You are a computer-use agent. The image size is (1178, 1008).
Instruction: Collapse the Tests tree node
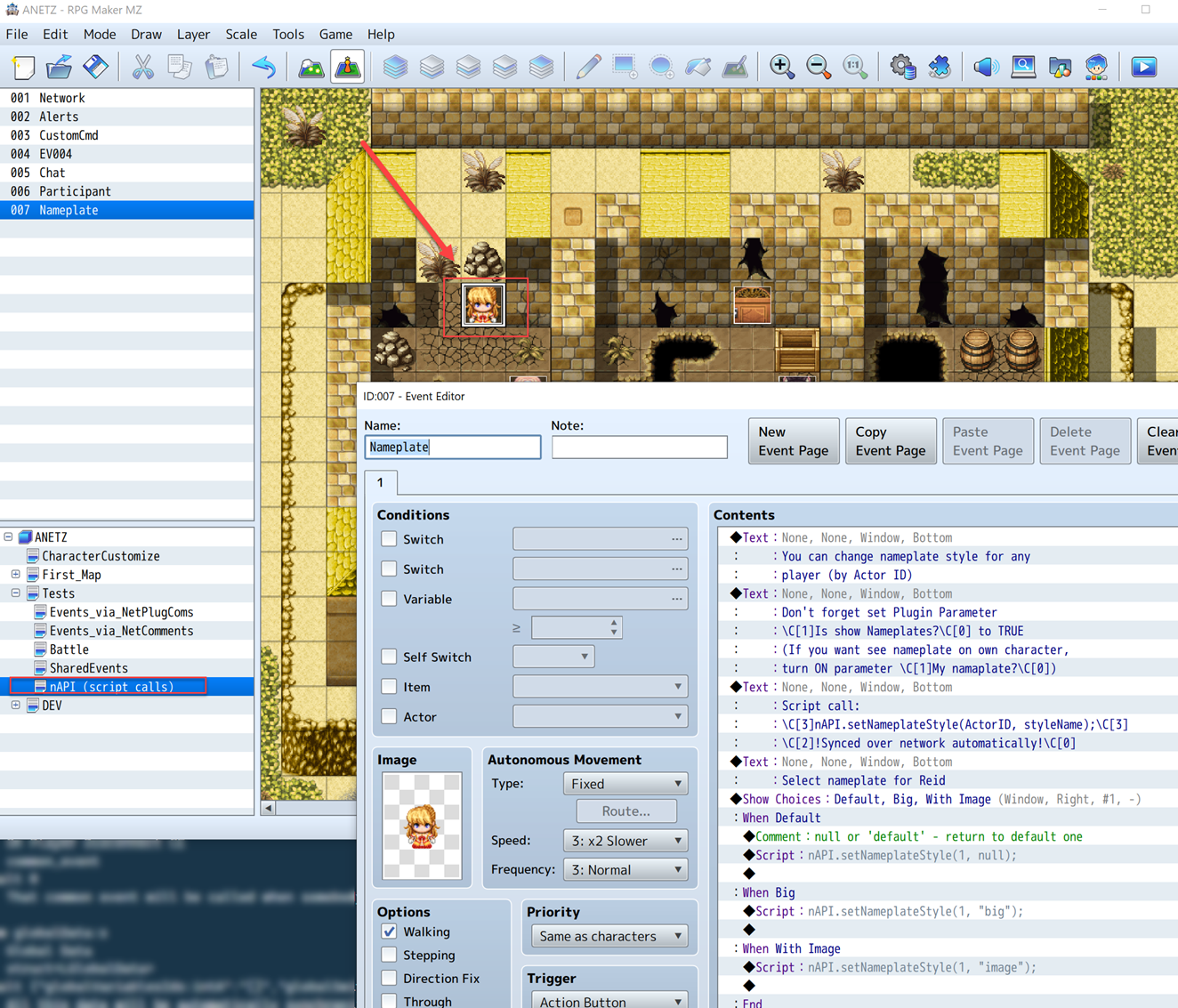(x=15, y=593)
